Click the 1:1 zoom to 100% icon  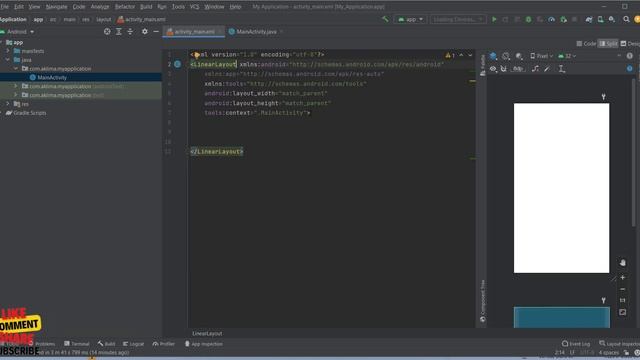(x=622, y=300)
